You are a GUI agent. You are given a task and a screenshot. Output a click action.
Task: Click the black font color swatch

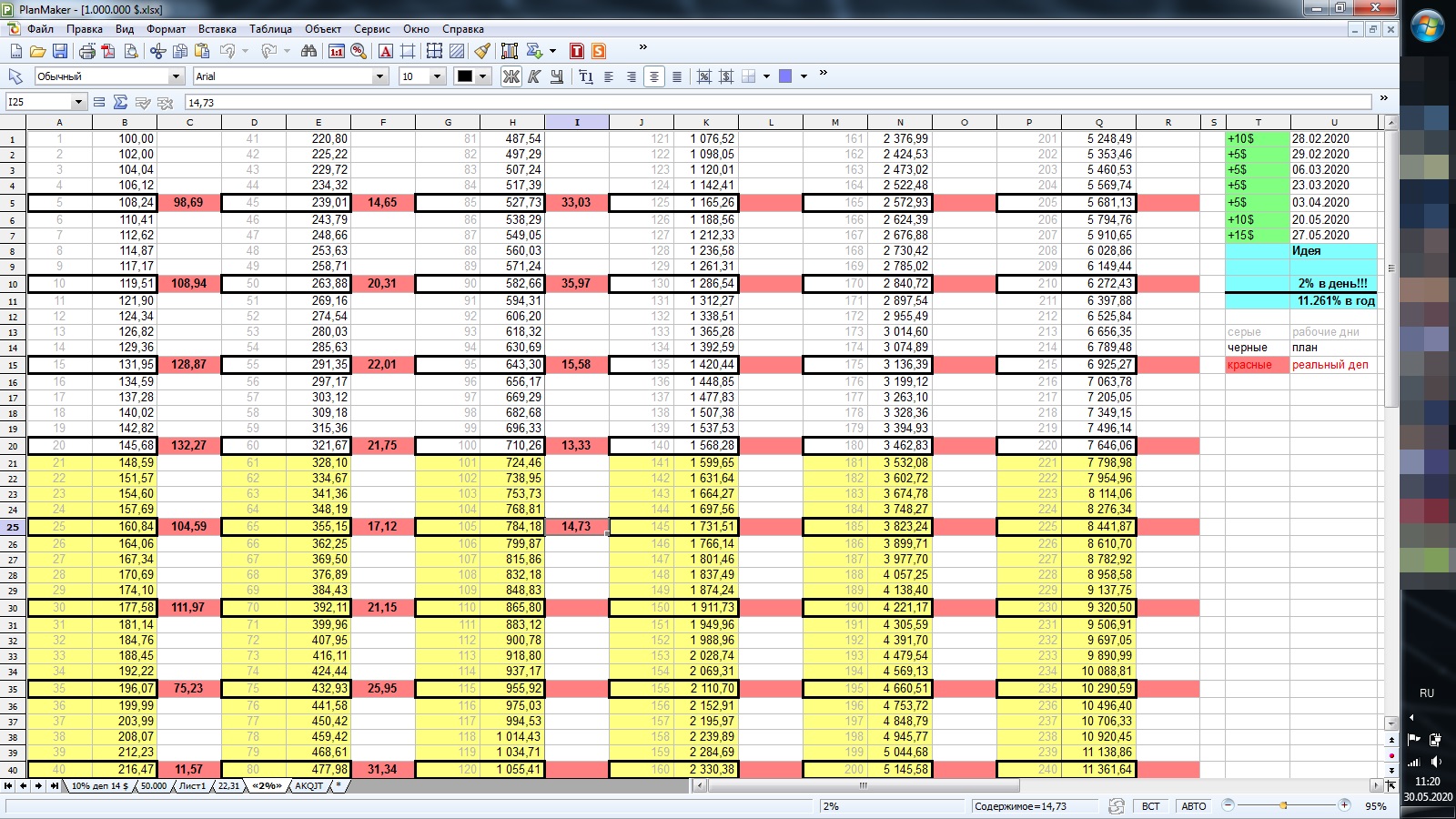tap(465, 77)
